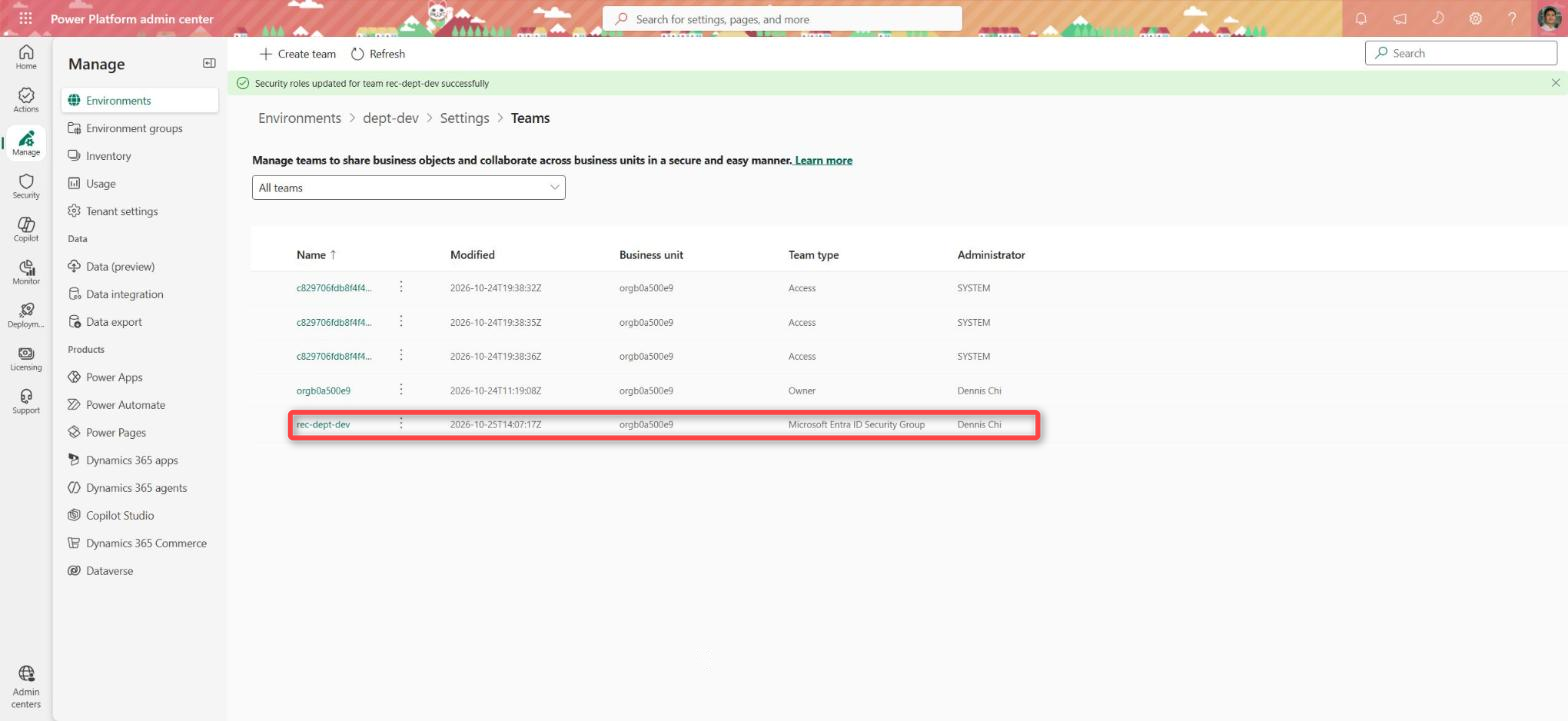Open more options for orgb0a500e9 team
This screenshot has height=721, width=1568.
[x=401, y=390]
